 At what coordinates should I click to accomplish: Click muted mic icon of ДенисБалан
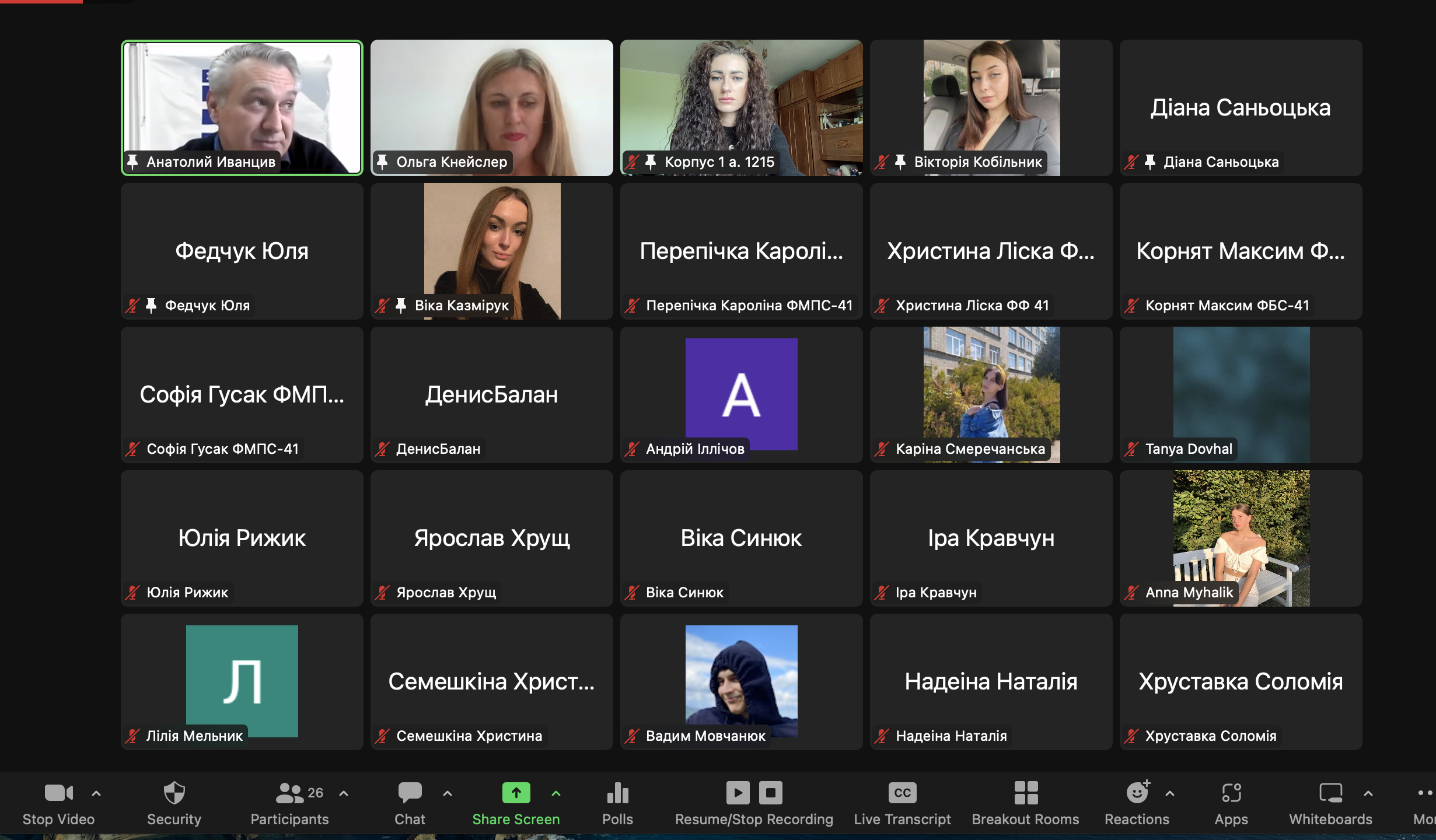tap(382, 449)
